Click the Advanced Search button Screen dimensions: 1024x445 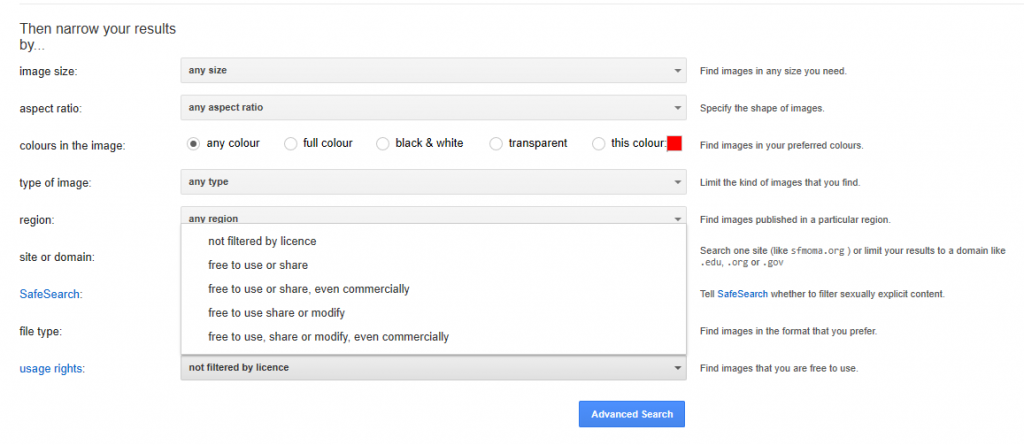tap(632, 414)
